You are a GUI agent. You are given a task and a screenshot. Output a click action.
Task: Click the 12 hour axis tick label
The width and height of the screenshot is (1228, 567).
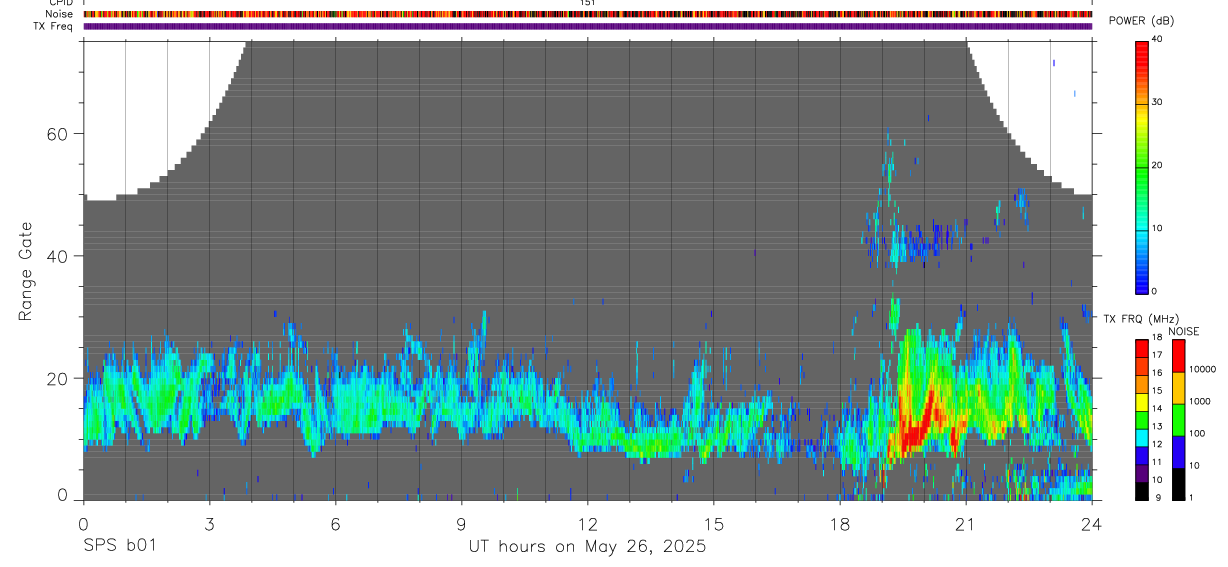click(588, 524)
